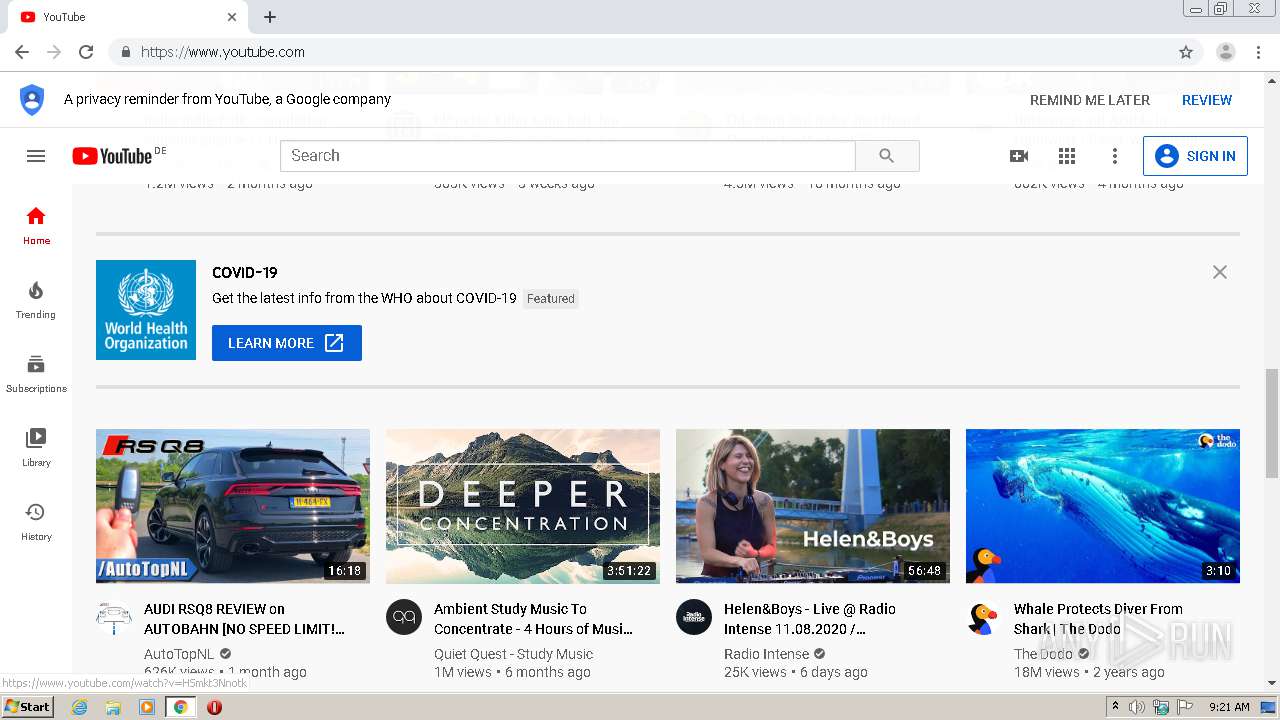This screenshot has width=1280, height=720.
Task: Open the YouTube apps grid
Action: [1067, 156]
